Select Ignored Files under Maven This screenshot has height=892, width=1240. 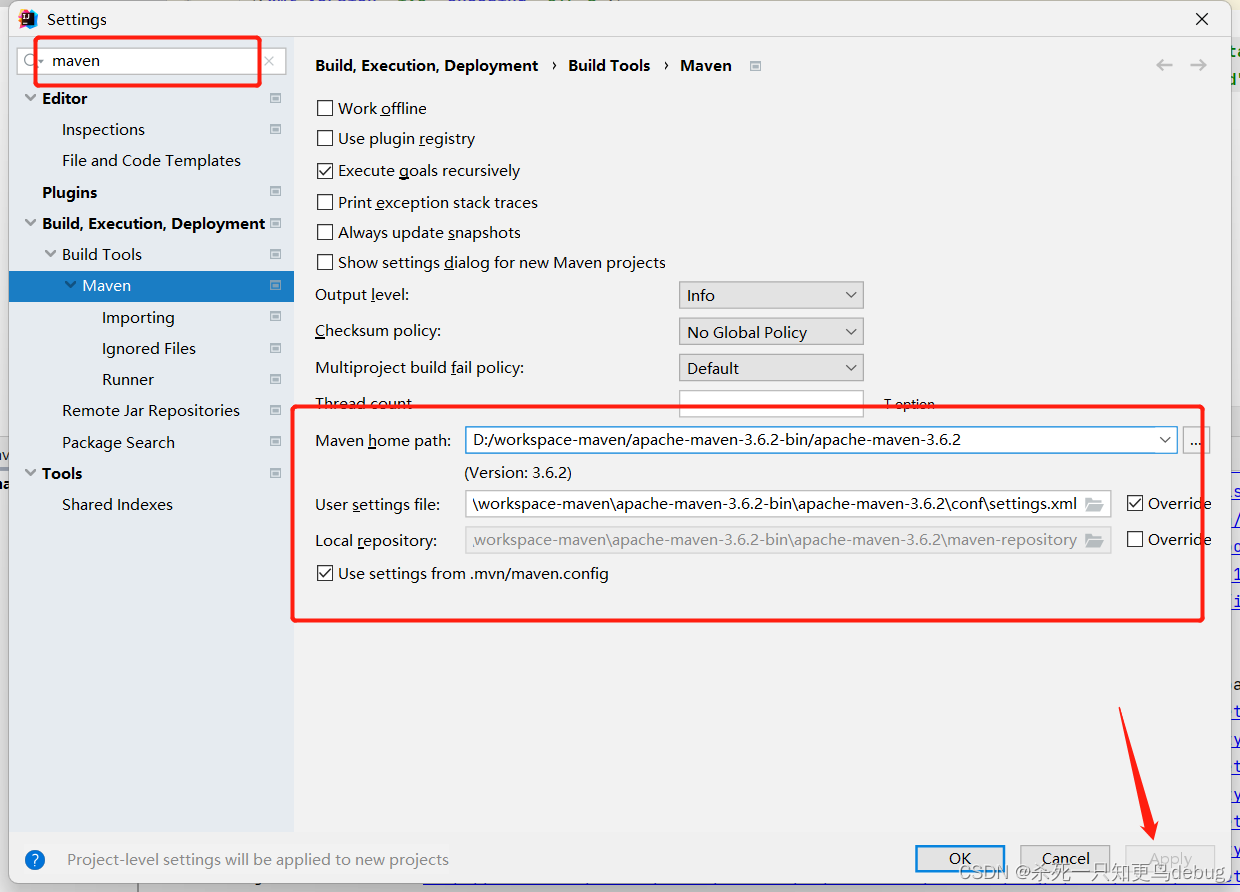(x=149, y=348)
